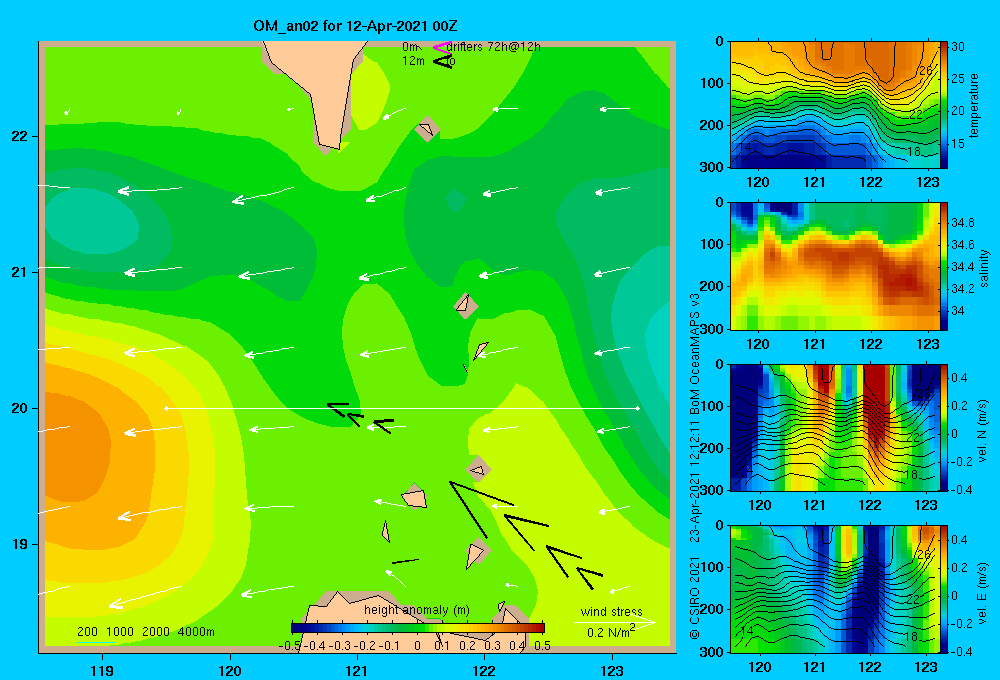Click longitude label 121 on the main map
Screen dimensions: 1000x680
click(357, 670)
